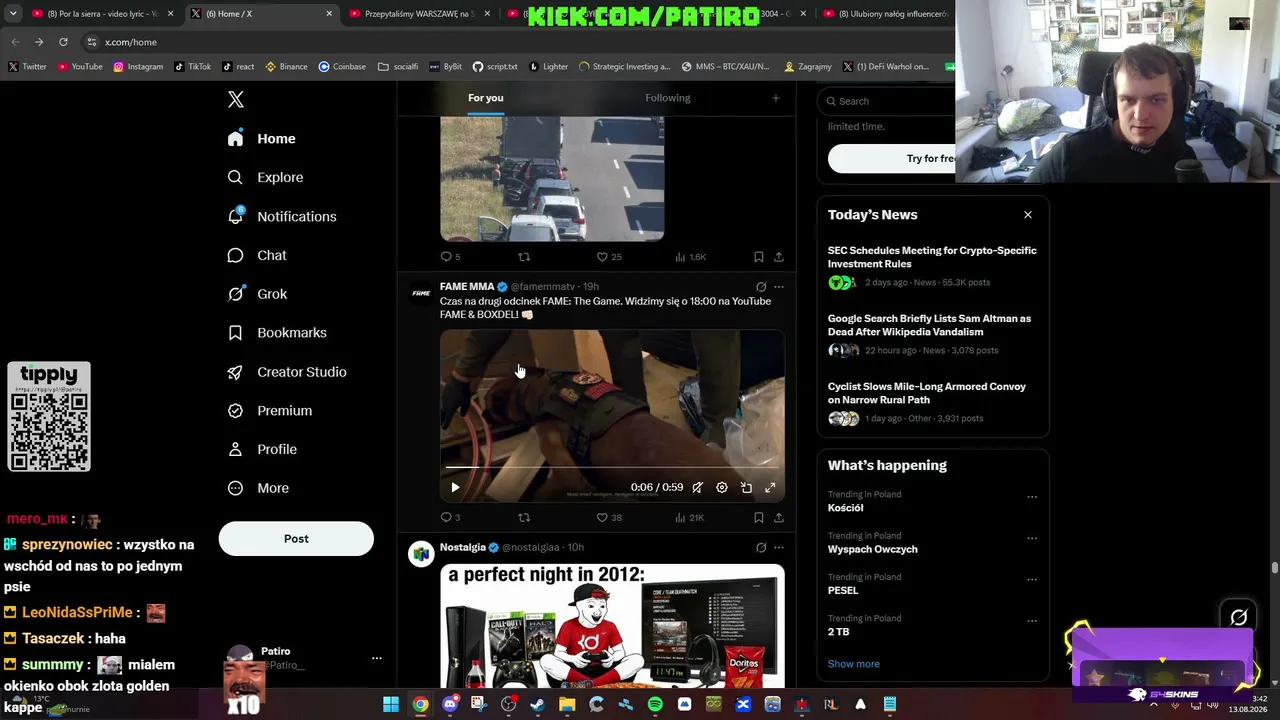Open the Windows Start menu
The image size is (1280, 720).
tap(391, 704)
